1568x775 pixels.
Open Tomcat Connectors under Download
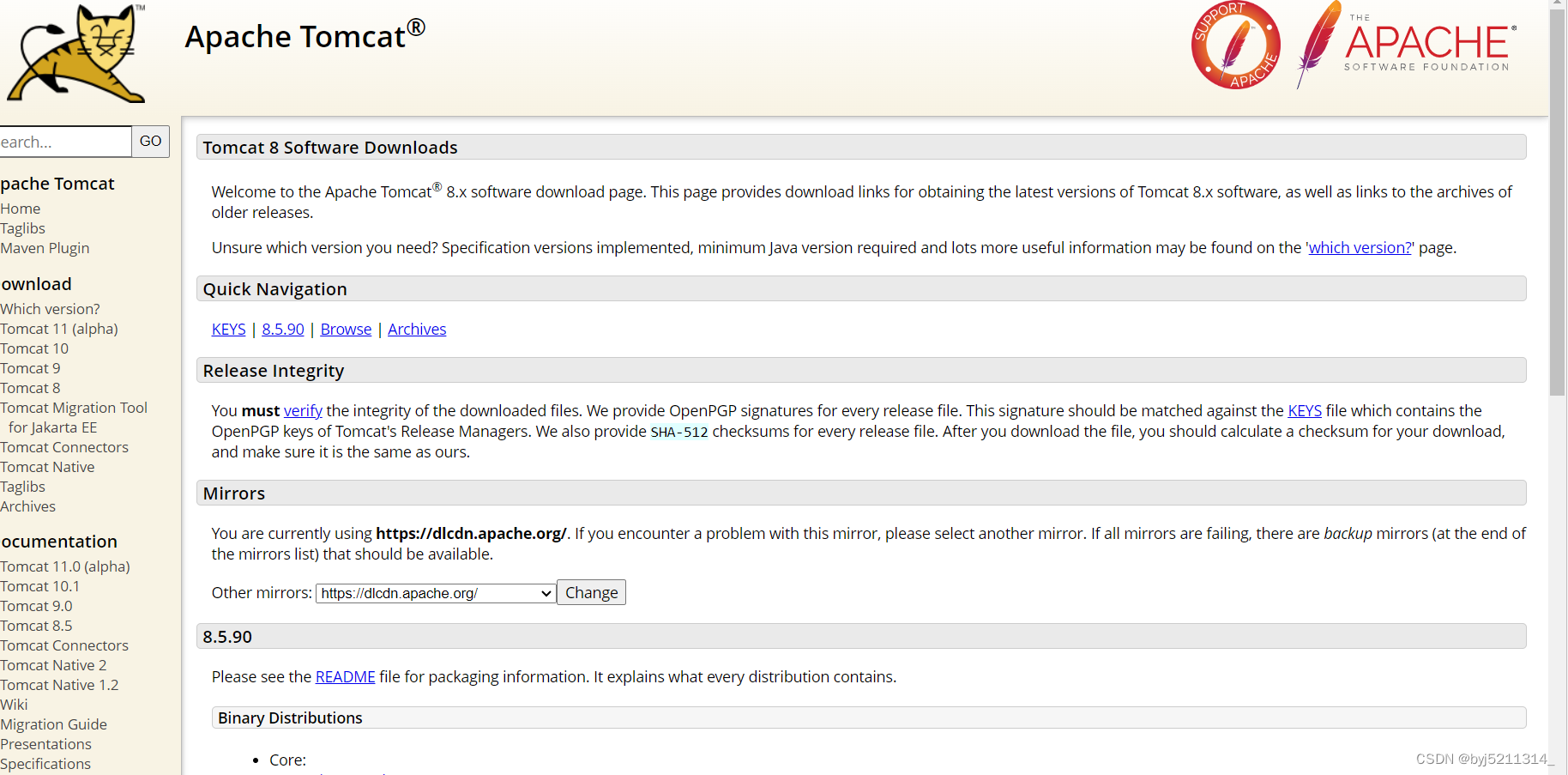pyautogui.click(x=64, y=447)
